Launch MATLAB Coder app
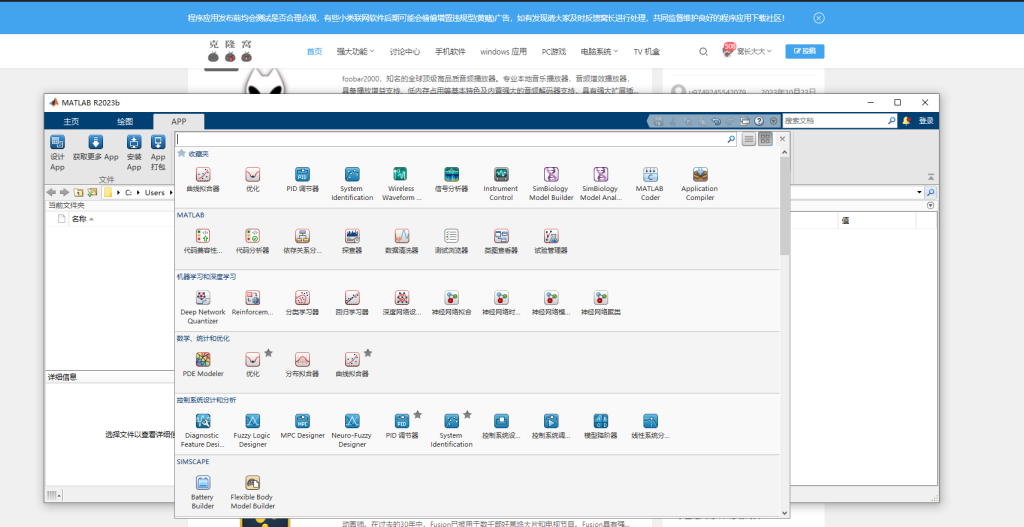 pos(650,184)
